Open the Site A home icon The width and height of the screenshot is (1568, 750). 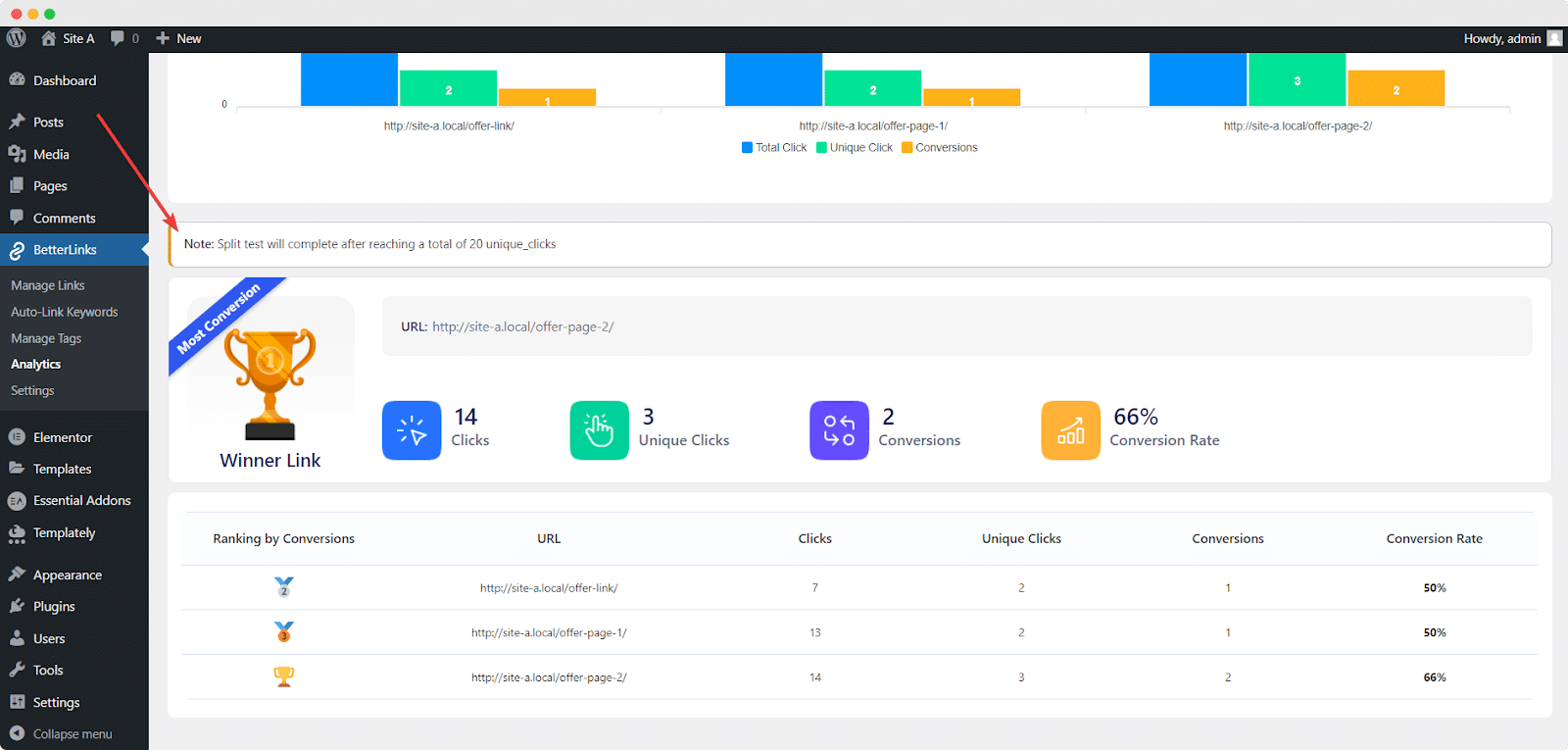[49, 38]
